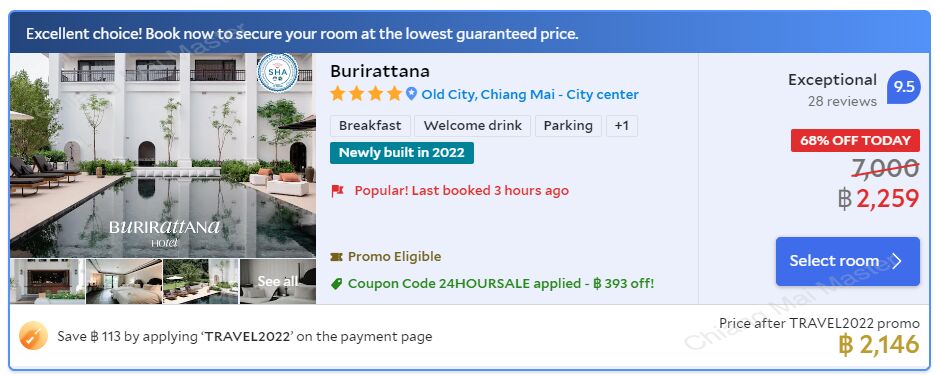Click the green coupon tag icon

coord(337,284)
